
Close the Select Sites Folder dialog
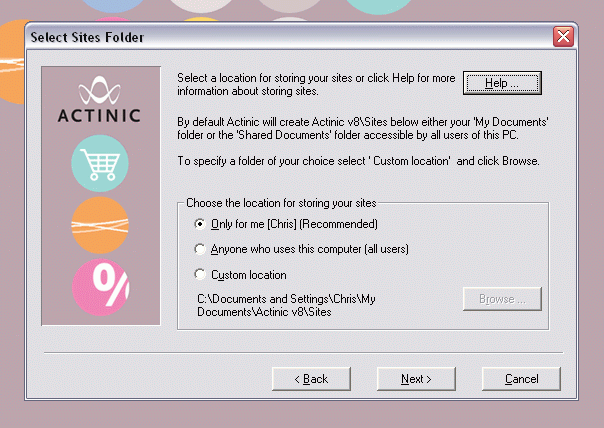tap(564, 37)
